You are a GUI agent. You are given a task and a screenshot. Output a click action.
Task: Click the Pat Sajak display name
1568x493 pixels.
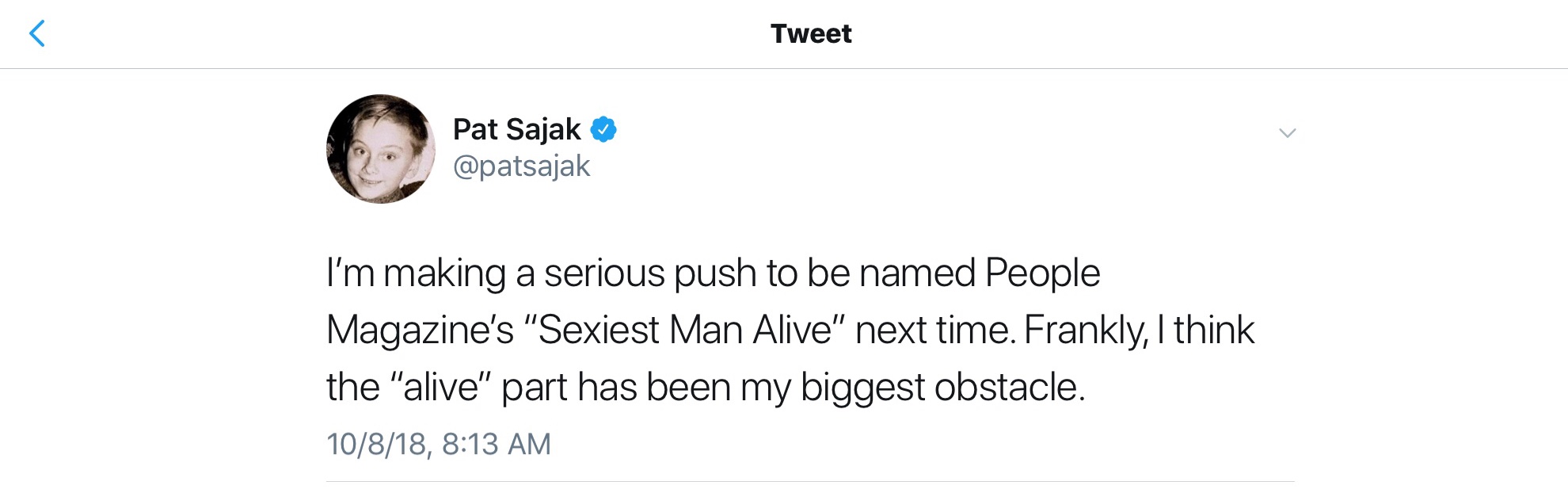point(516,129)
